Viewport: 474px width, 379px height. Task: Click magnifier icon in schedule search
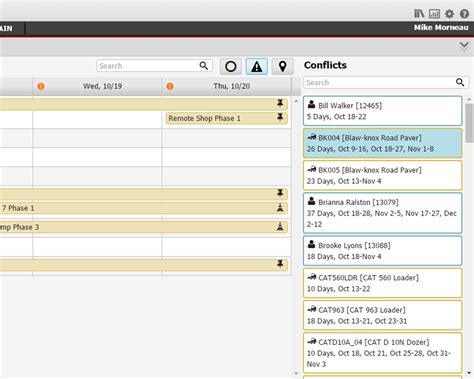(204, 66)
